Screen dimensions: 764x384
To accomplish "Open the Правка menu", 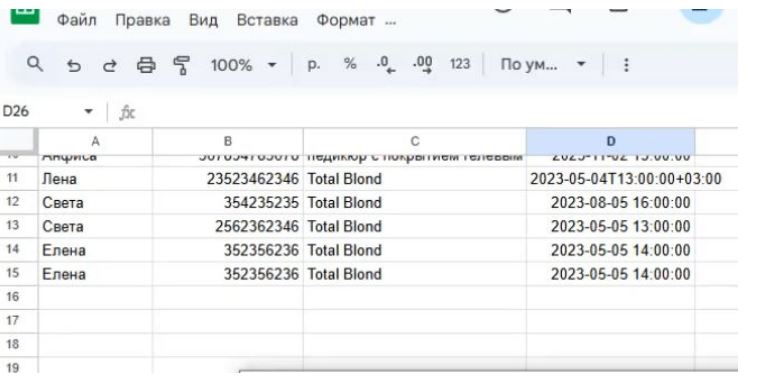I will click(143, 20).
